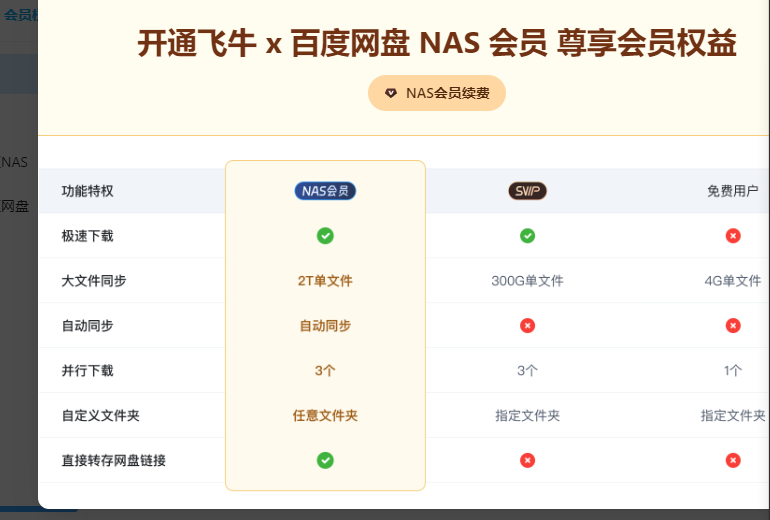Click green check for SVIP 极速下载
770x520 pixels.
(x=527, y=236)
